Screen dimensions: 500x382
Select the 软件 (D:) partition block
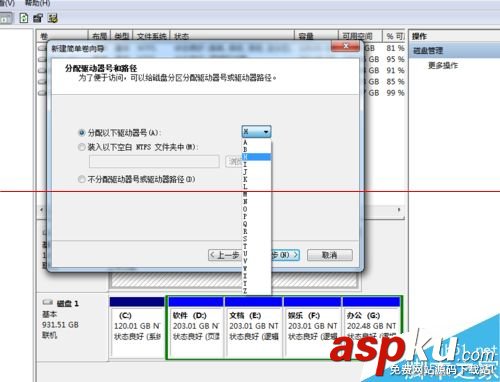tap(196, 327)
